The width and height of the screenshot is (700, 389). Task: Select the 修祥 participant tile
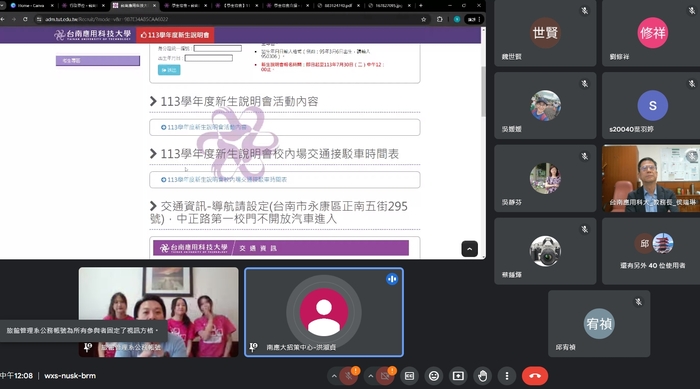pyautogui.click(x=651, y=33)
